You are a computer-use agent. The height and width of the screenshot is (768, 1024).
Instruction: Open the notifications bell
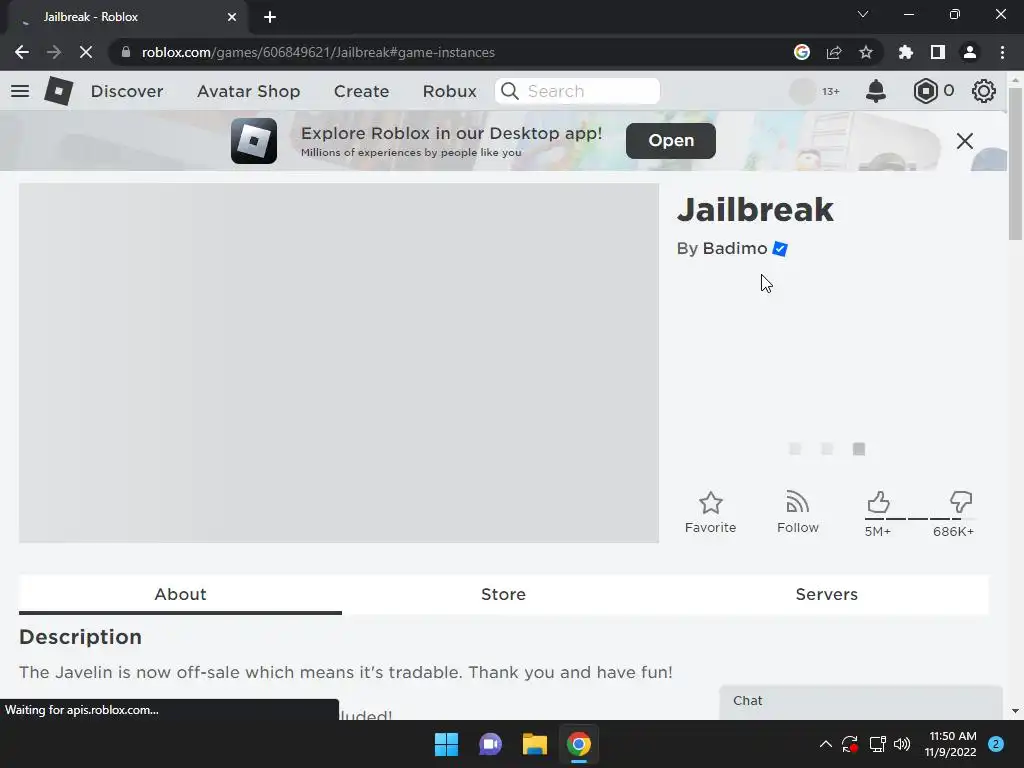(875, 91)
